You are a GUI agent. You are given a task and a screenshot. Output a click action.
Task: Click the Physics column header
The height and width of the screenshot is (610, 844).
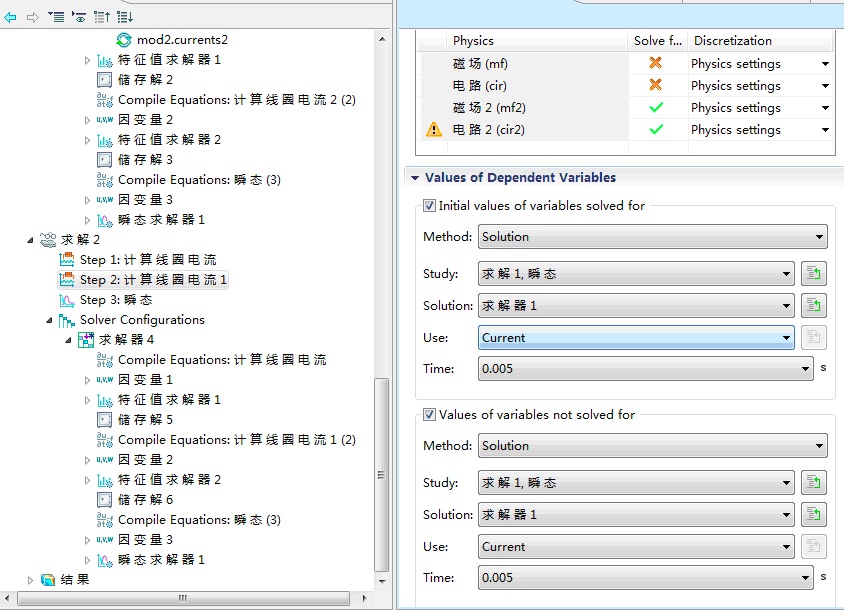click(x=473, y=41)
